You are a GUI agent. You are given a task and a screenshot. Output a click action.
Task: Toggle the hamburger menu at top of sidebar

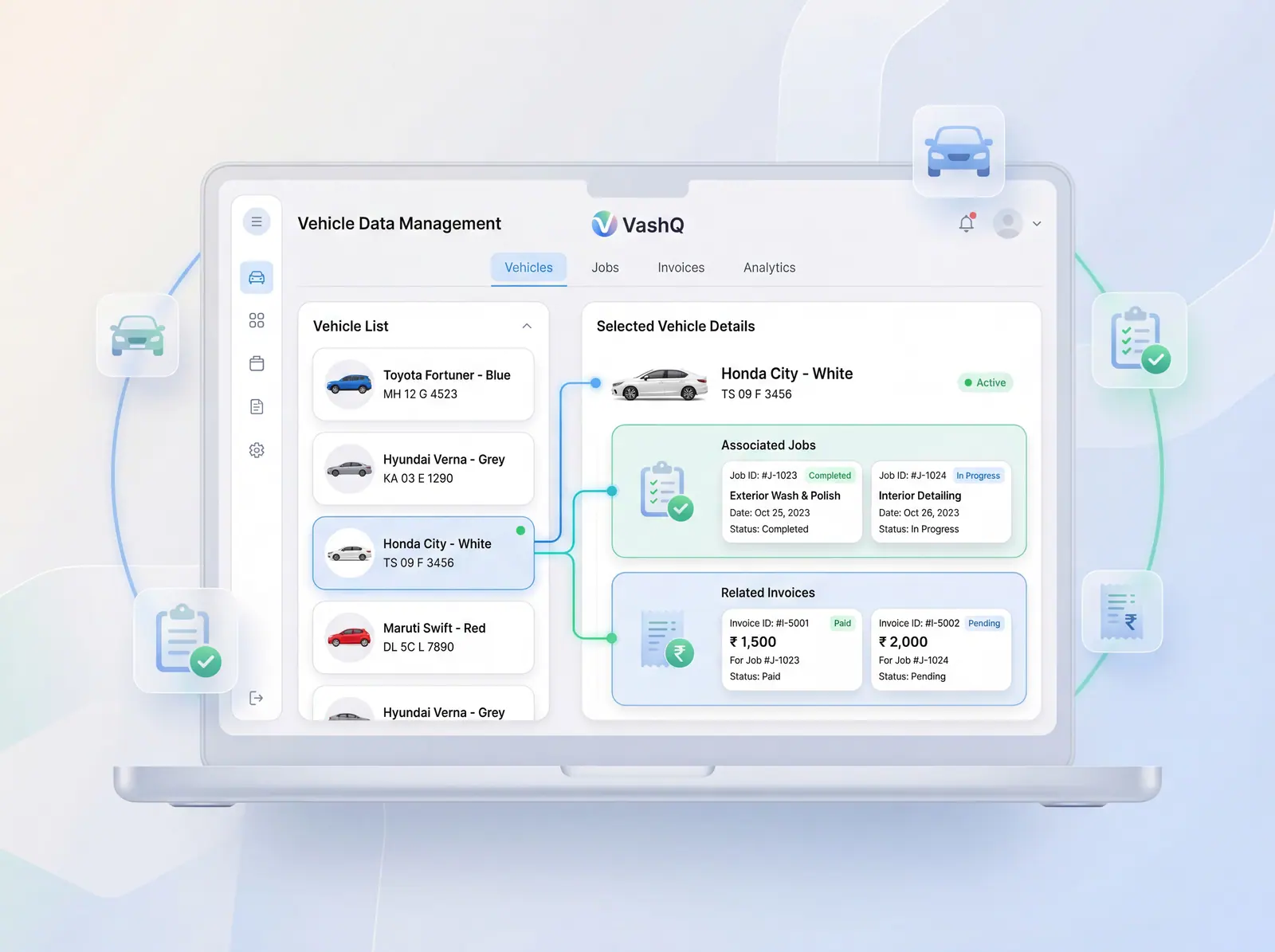coord(256,221)
